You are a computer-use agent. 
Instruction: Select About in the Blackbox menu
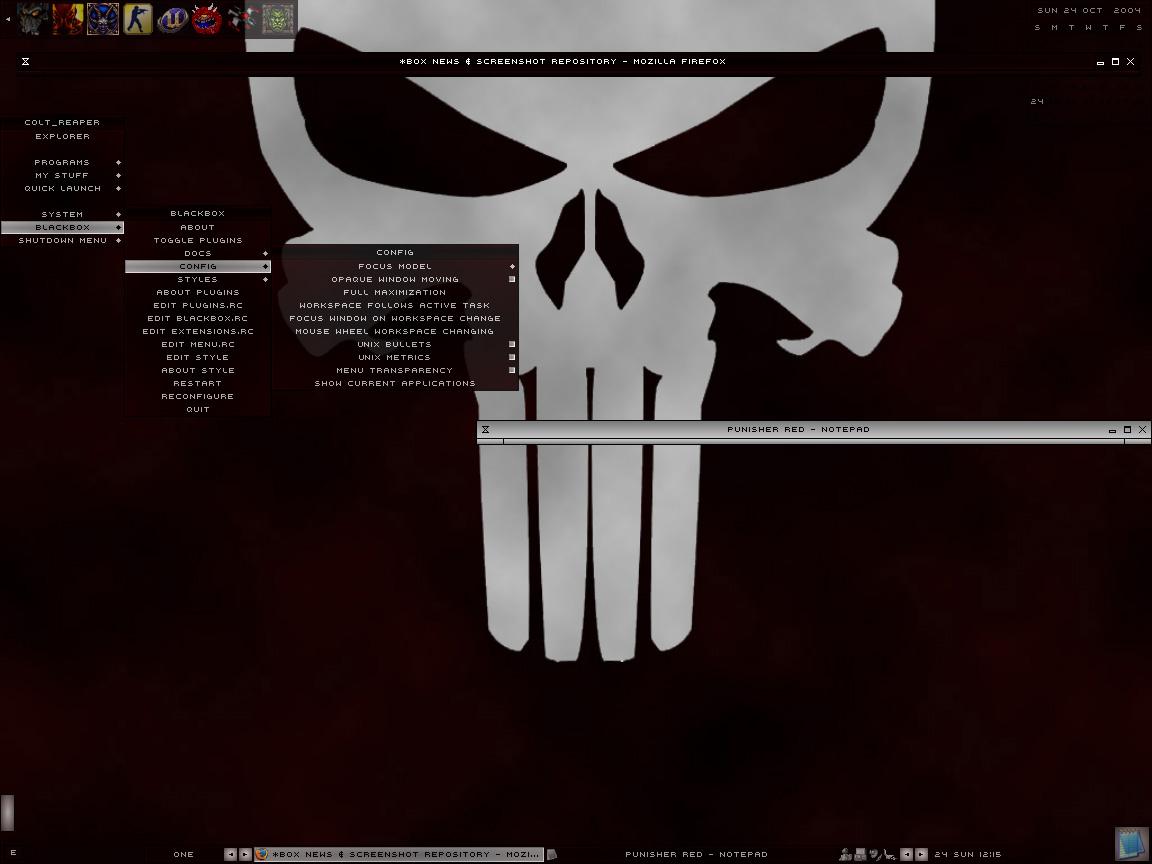point(198,228)
